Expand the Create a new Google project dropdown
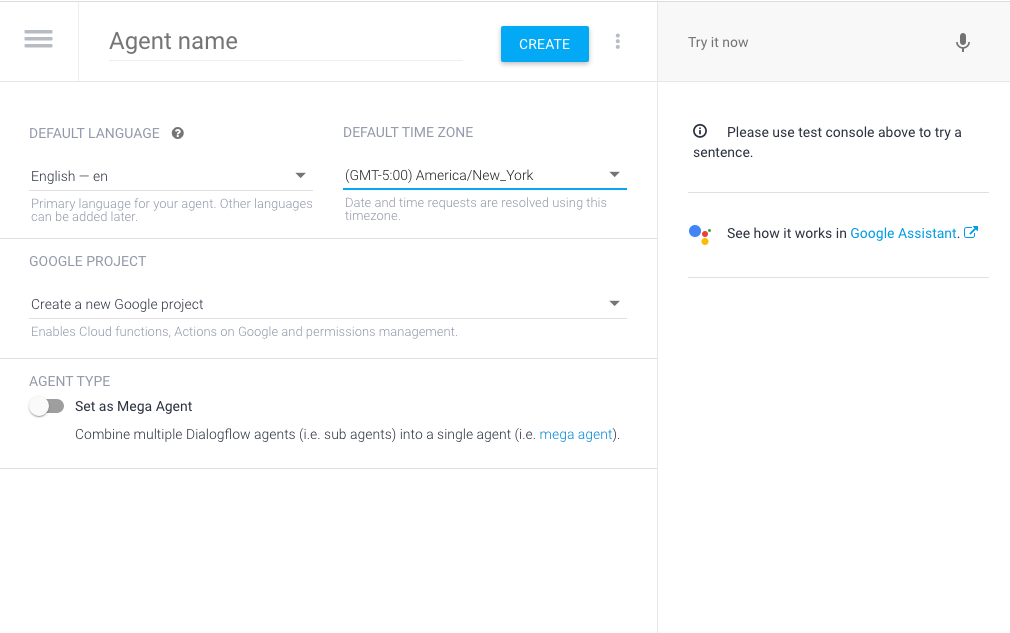The height and width of the screenshot is (633, 1010). pos(328,304)
